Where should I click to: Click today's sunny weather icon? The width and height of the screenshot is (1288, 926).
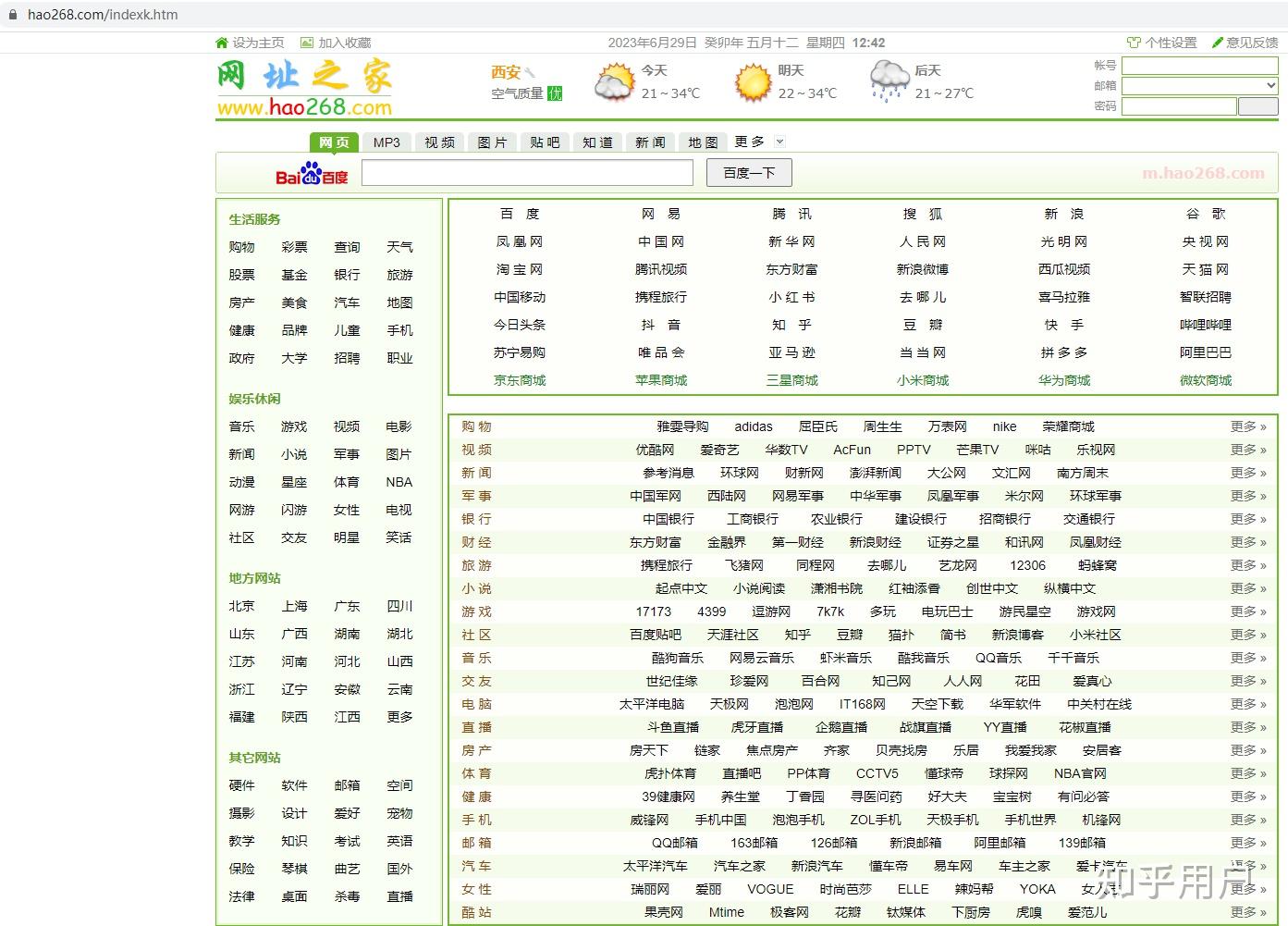coord(614,82)
